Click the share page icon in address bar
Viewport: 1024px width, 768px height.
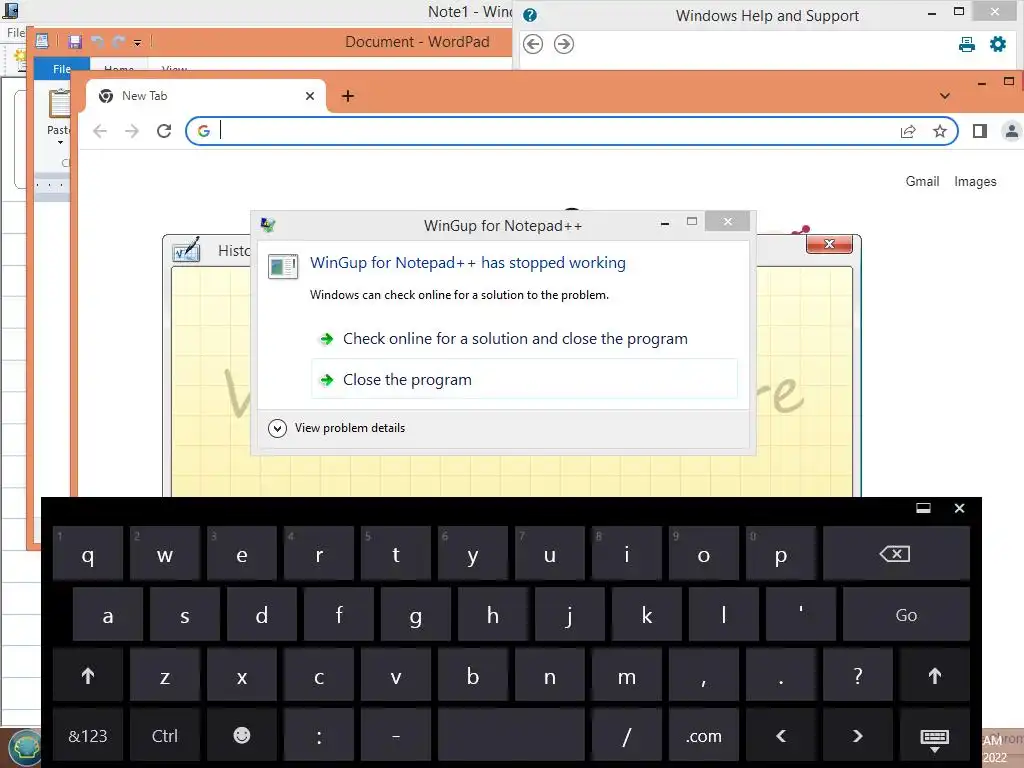click(x=908, y=131)
